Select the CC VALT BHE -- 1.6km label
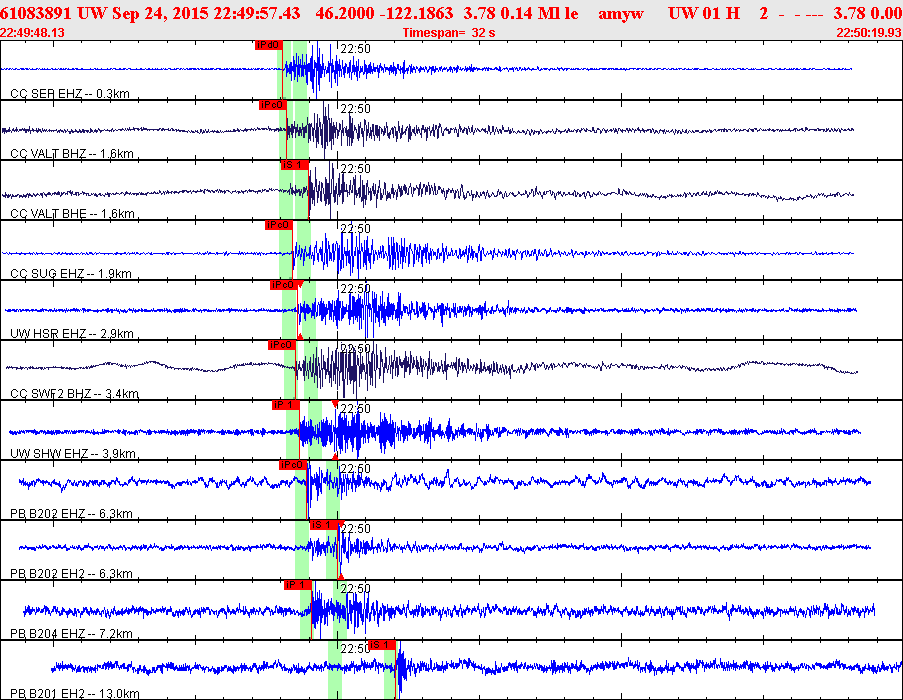 pos(73,213)
